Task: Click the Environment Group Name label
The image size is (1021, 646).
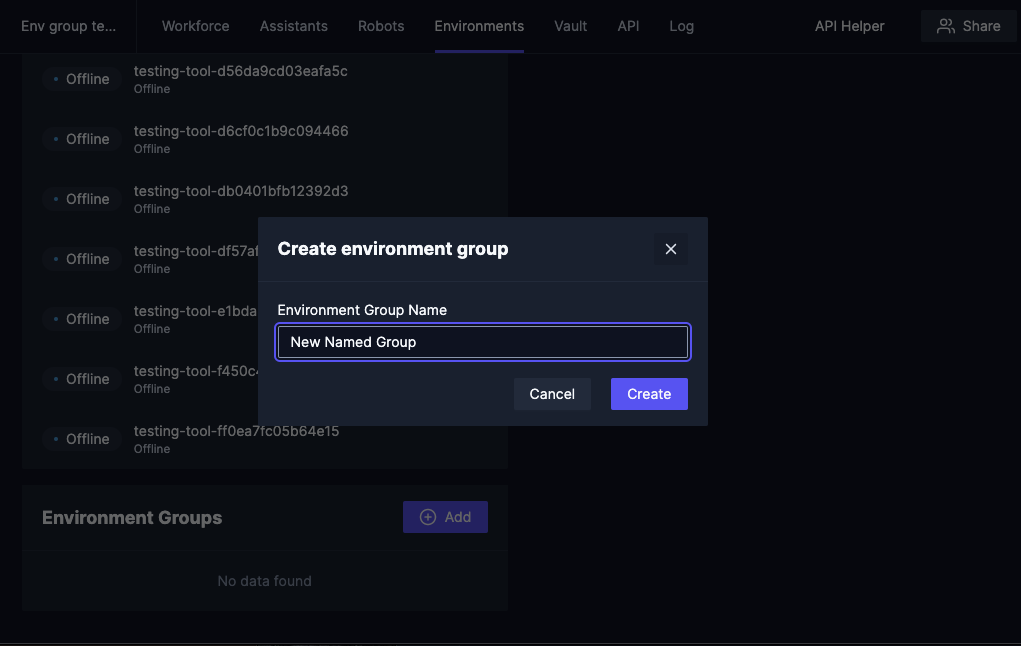Action: click(362, 310)
